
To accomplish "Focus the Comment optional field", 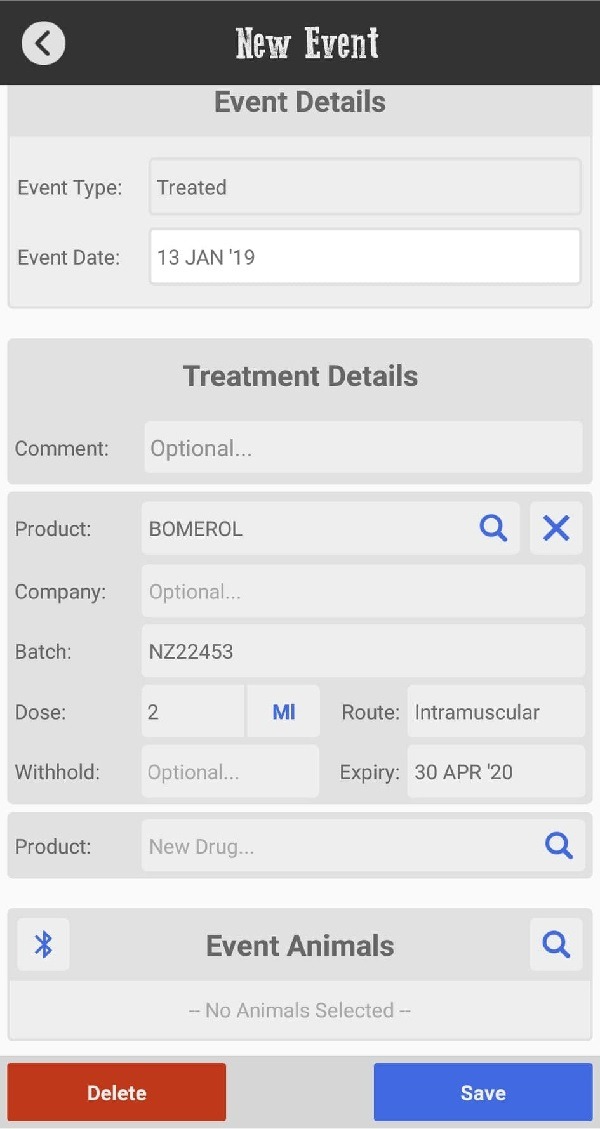I will point(363,448).
